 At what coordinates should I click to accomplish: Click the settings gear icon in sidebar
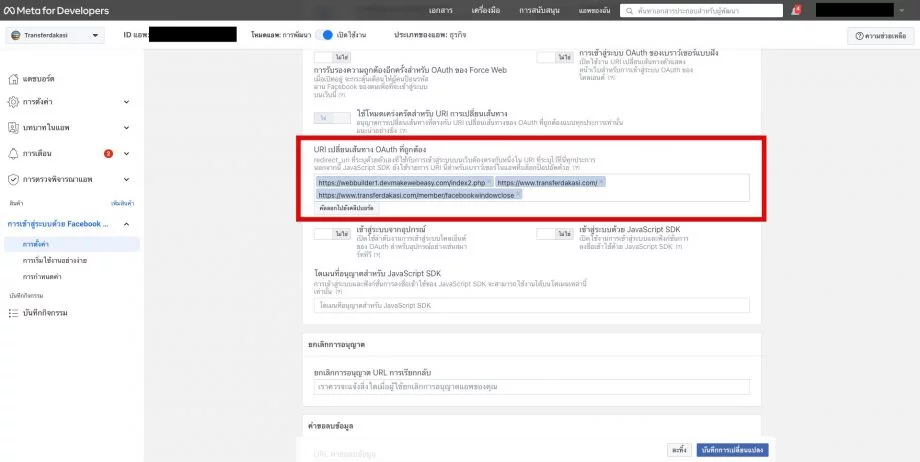click(x=13, y=102)
